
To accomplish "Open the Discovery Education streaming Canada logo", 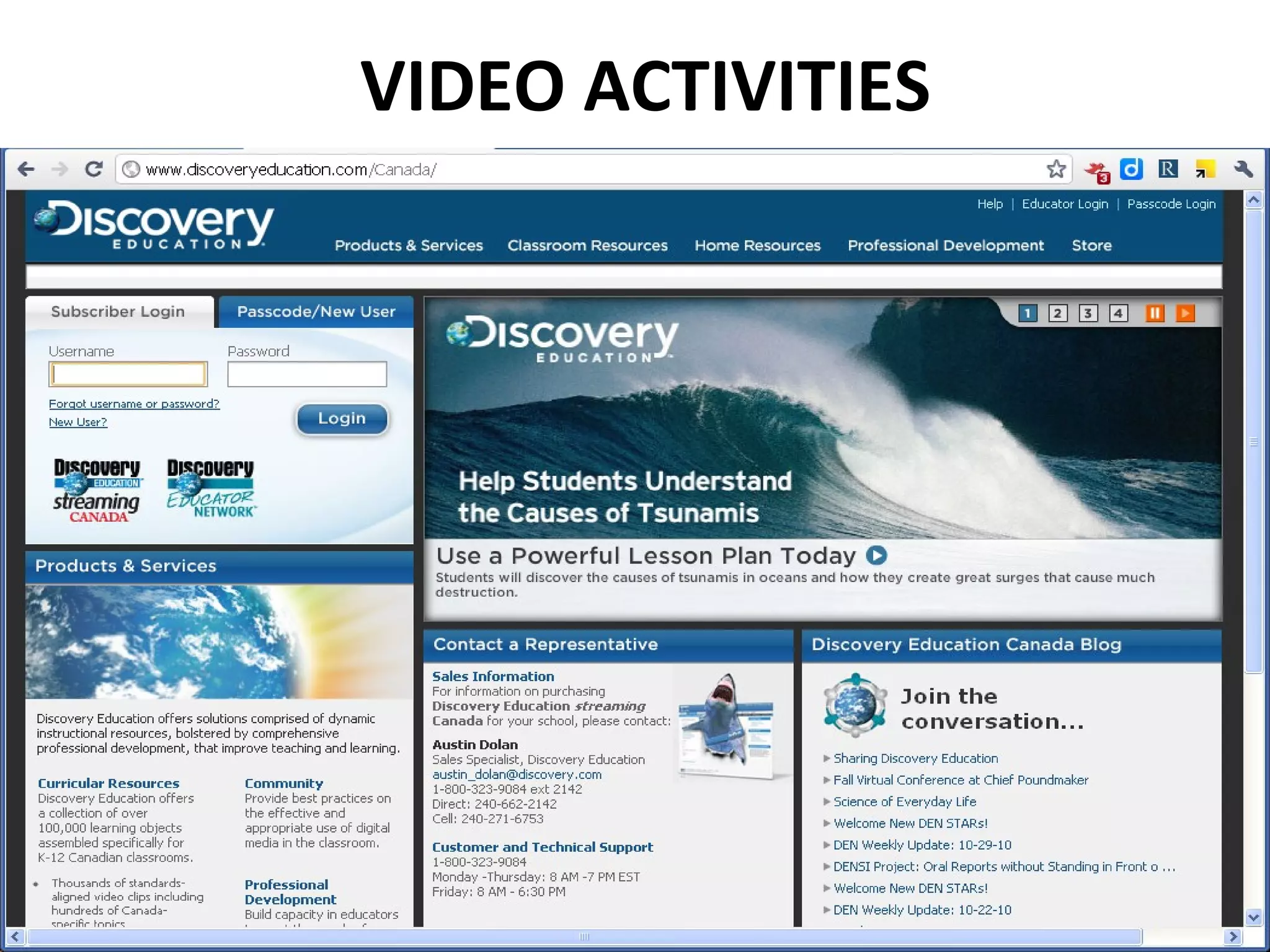I will [97, 490].
